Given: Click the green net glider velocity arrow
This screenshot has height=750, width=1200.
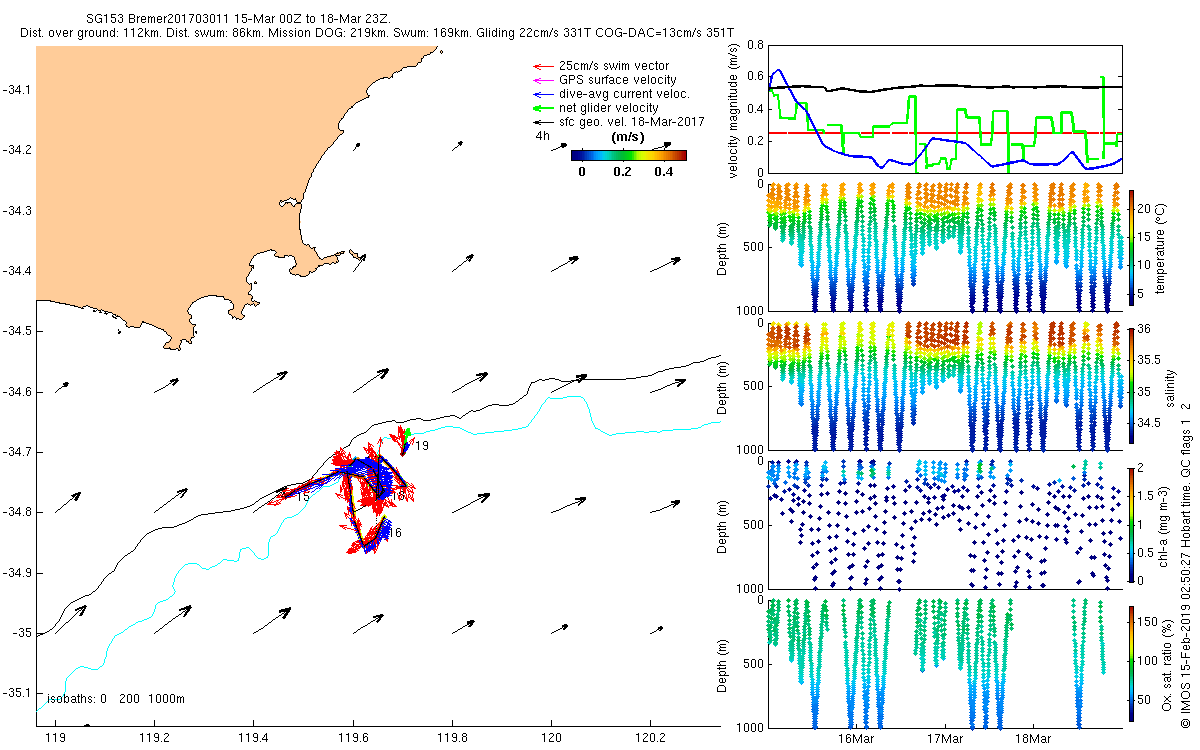Looking at the screenshot, I should click(542, 108).
